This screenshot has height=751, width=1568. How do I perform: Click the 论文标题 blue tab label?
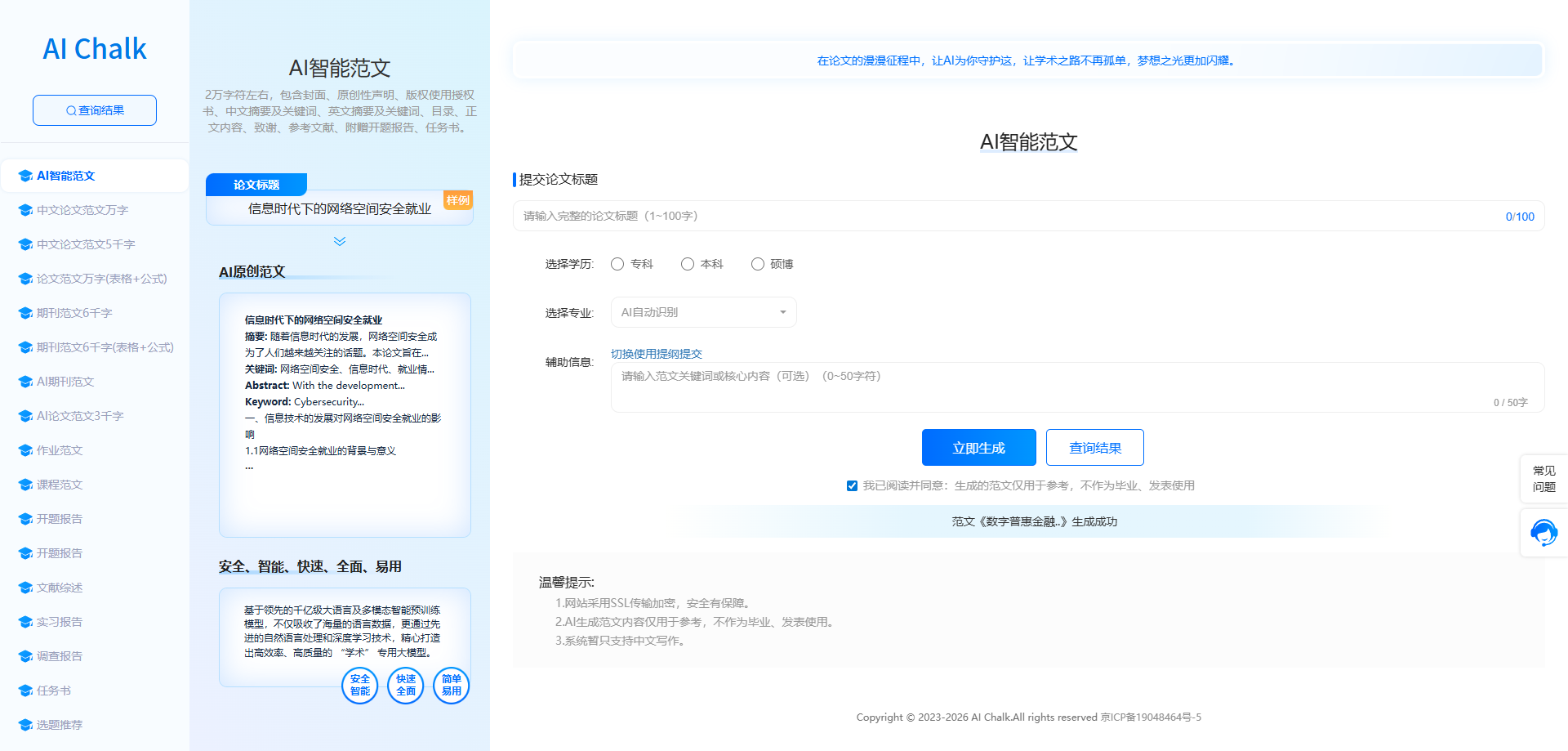(x=256, y=185)
